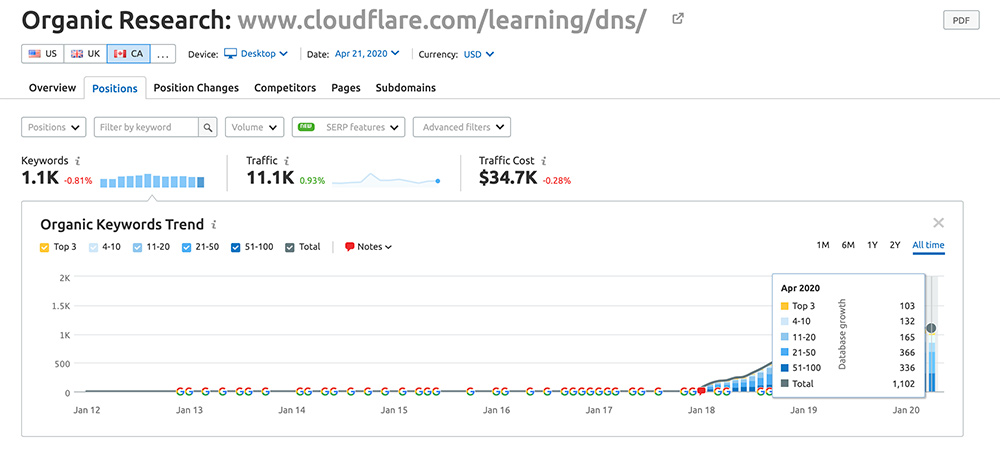Click the 51-100 value 336 in tooltip
The height and width of the screenshot is (453, 1000).
[x=908, y=368]
